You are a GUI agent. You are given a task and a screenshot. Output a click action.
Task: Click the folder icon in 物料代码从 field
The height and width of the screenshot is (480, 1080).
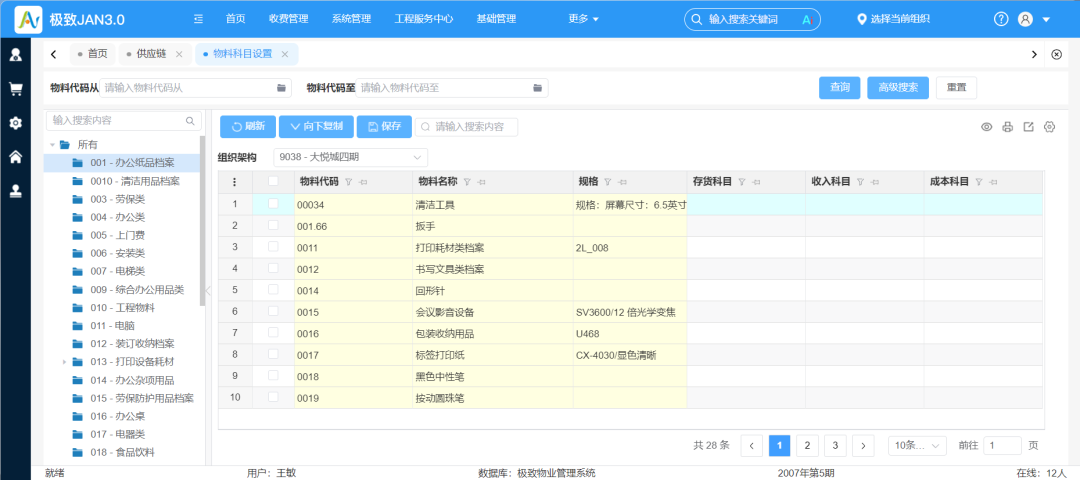281,87
